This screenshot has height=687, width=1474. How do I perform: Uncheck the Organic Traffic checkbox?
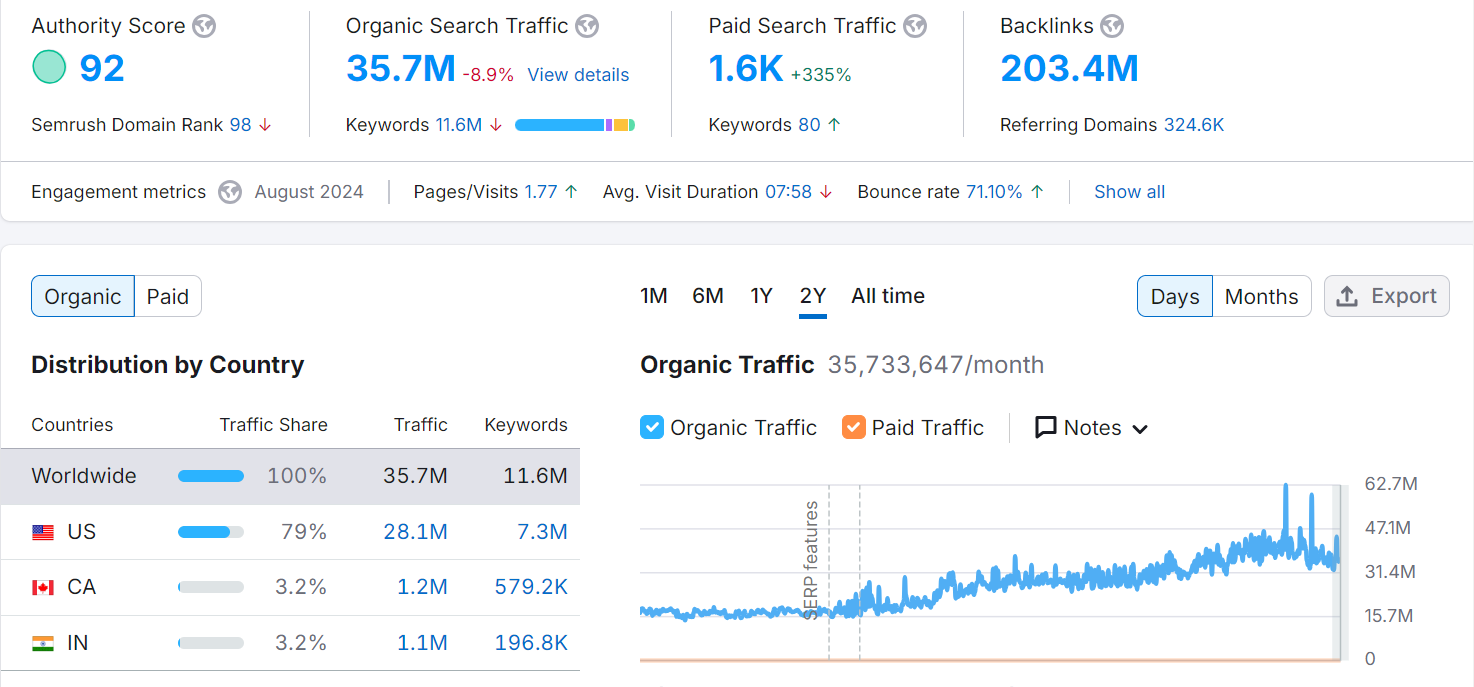652,428
